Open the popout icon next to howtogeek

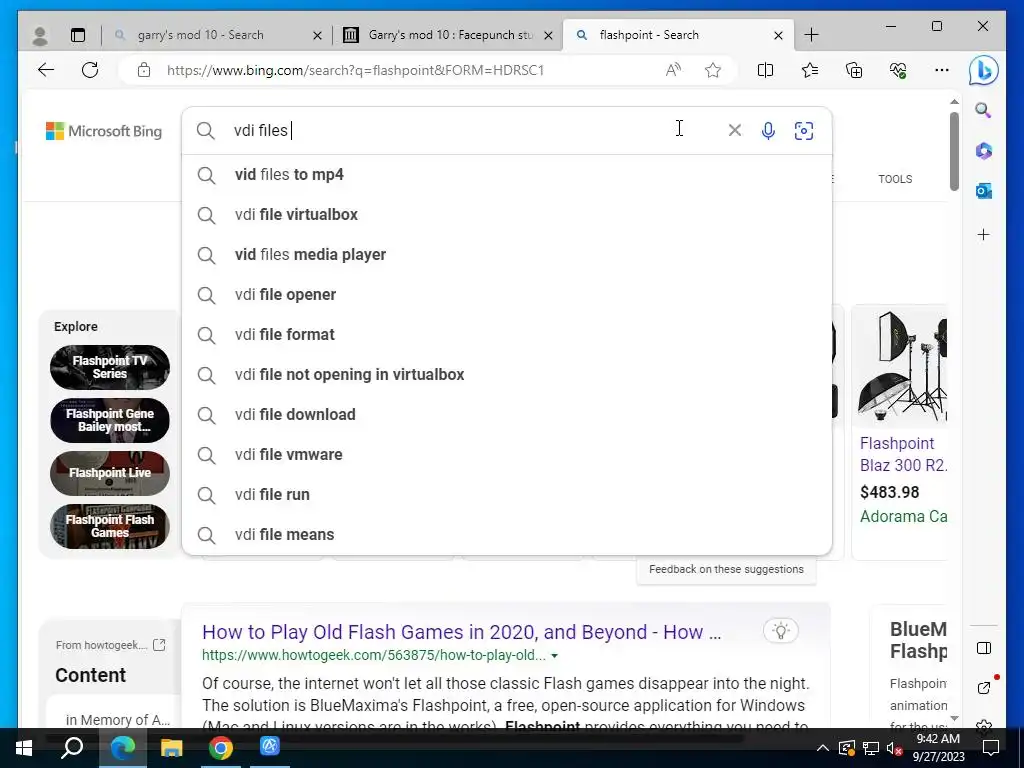coord(159,645)
